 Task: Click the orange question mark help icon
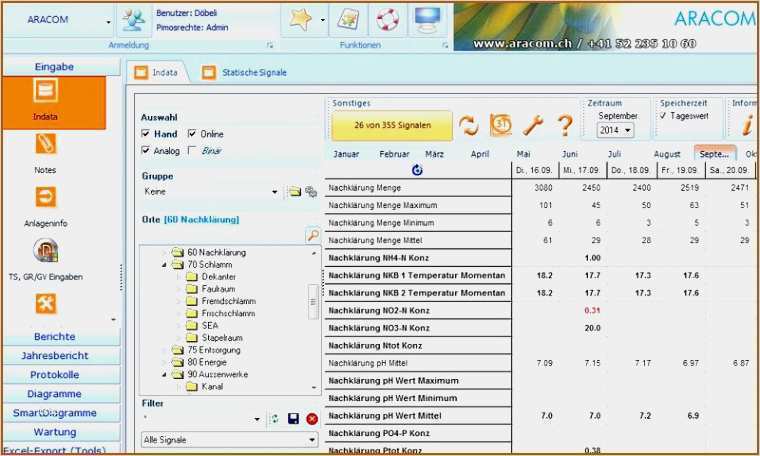coord(565,125)
